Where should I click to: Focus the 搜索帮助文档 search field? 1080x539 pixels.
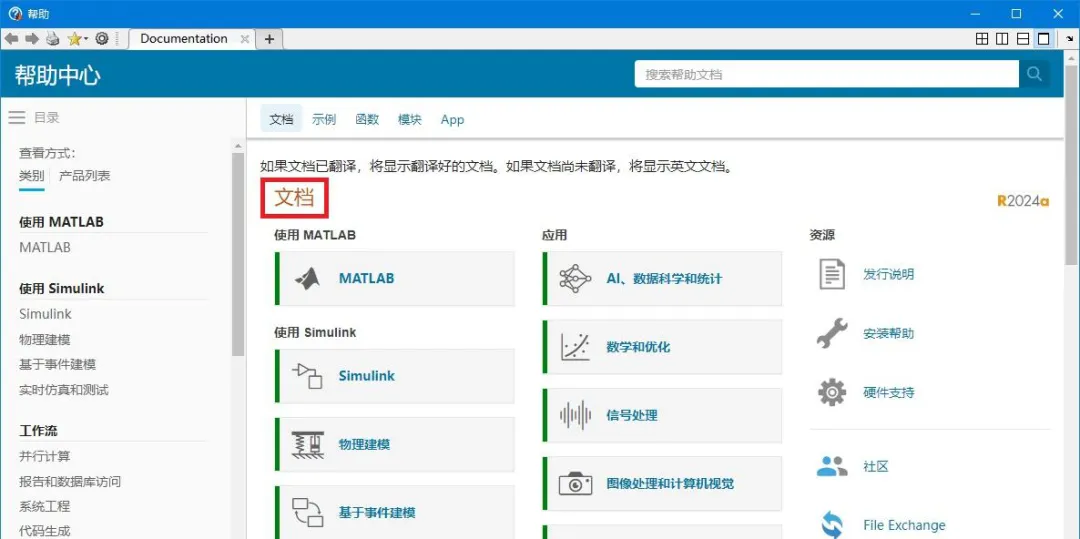[827, 74]
